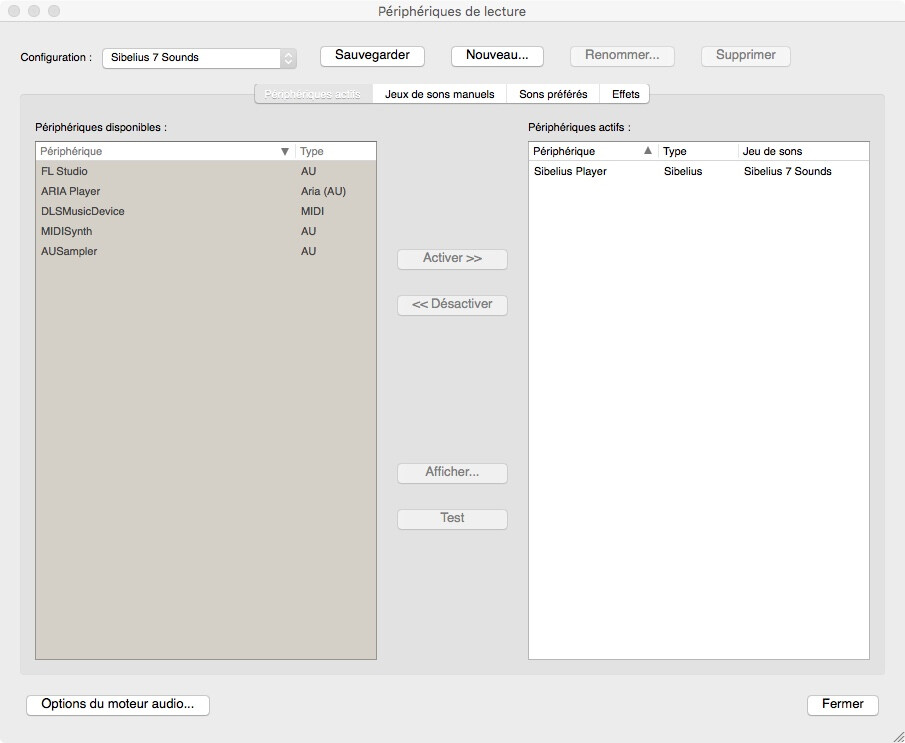Click the Aria (AU) type cell

[x=323, y=192]
